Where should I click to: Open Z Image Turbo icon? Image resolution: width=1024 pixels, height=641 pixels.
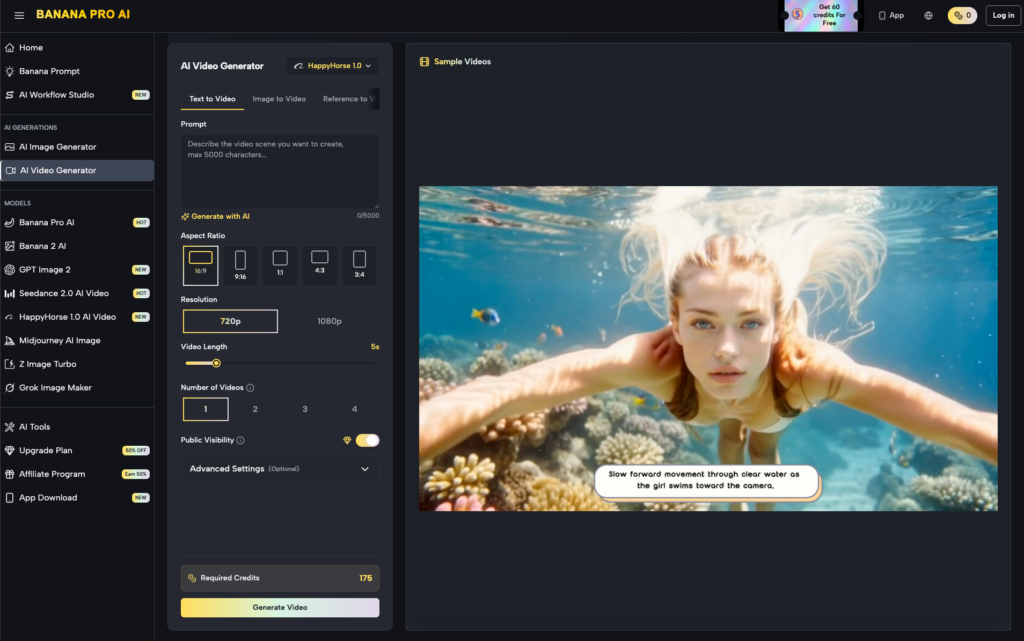10,364
